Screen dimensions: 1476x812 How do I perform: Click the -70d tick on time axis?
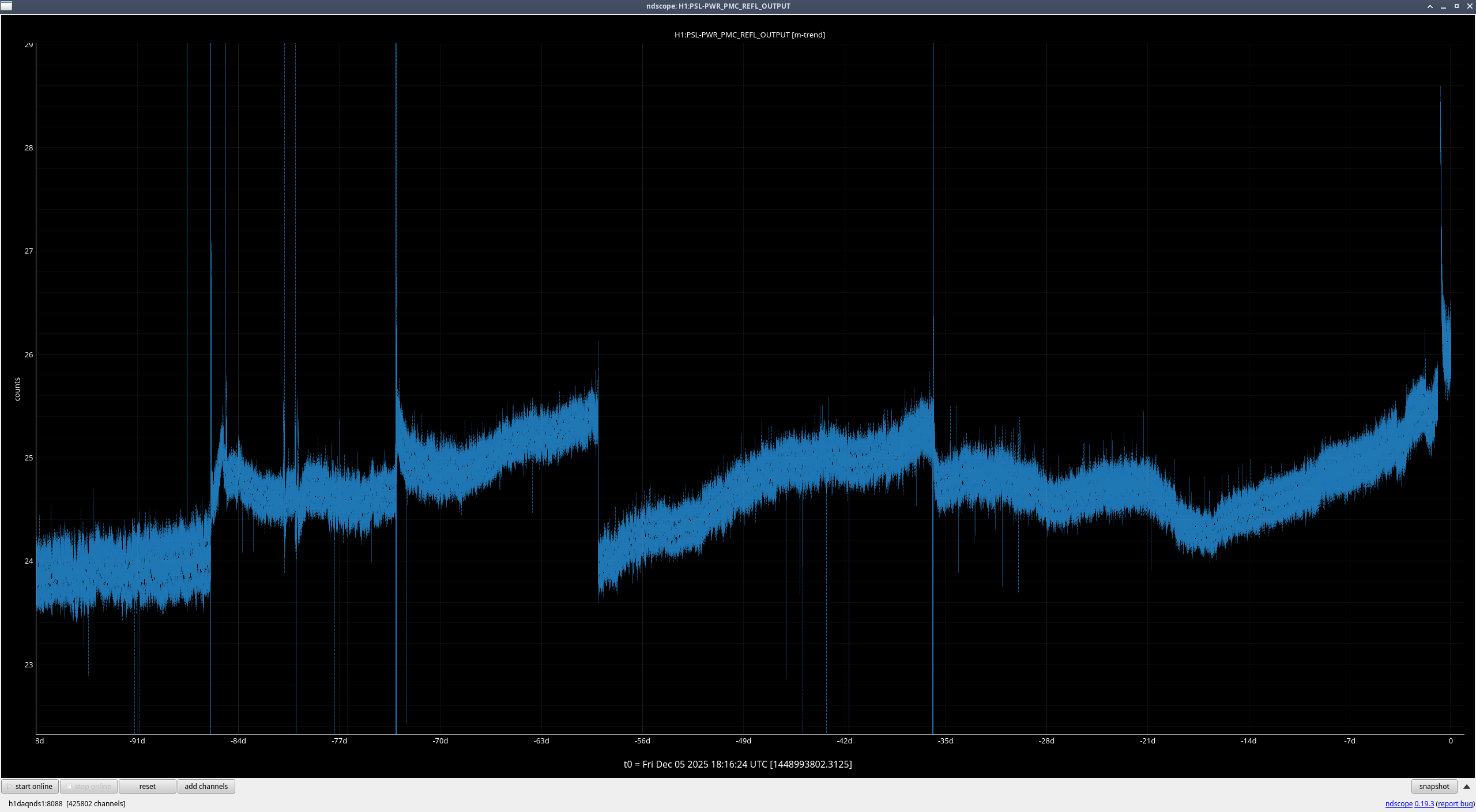440,741
